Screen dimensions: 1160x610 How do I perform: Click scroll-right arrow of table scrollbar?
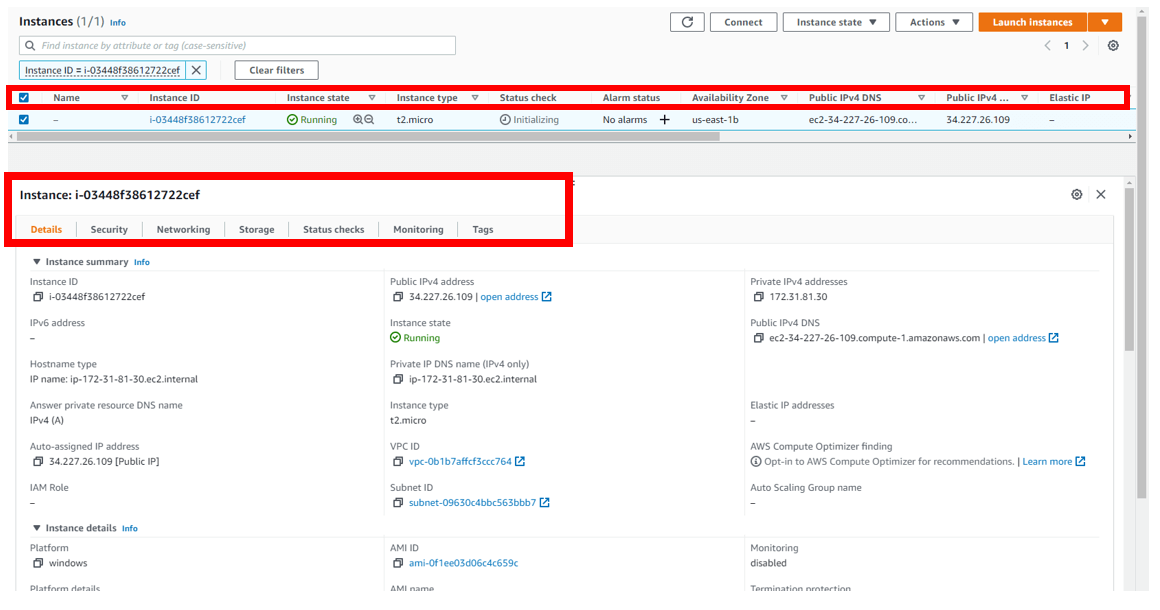point(1130,137)
